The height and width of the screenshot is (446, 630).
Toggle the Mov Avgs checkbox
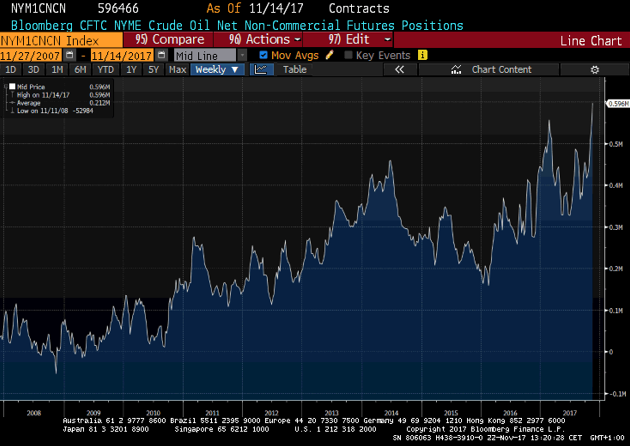(264, 55)
